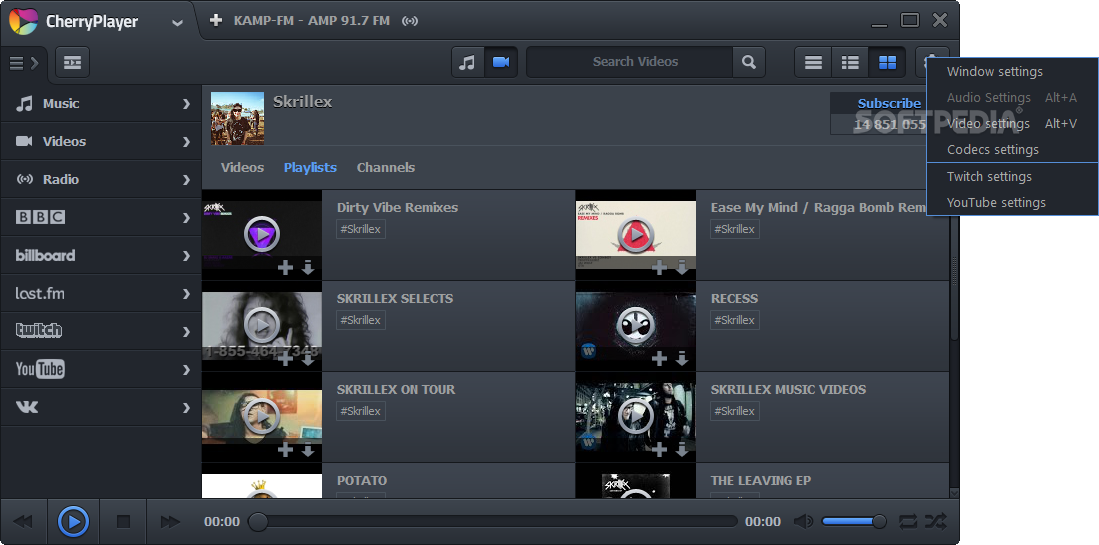Add new tab with plus icon
Image resolution: width=1099 pixels, height=545 pixels.
pos(216,20)
